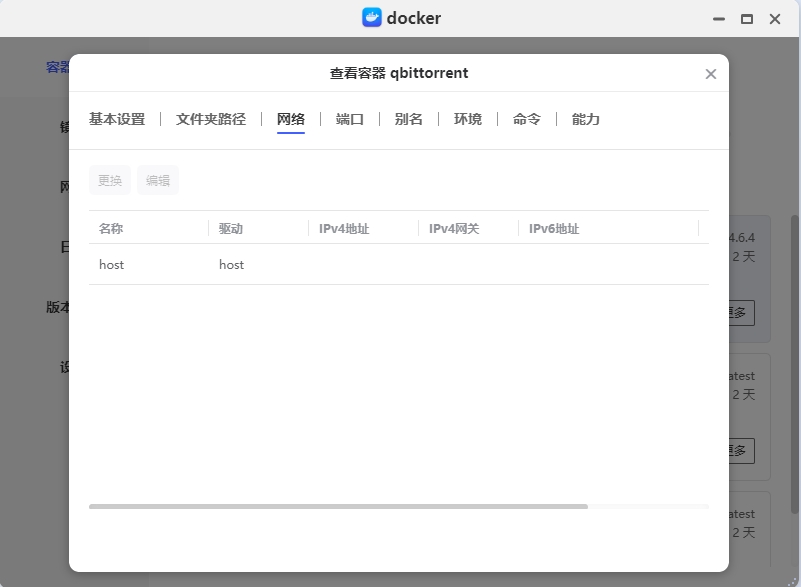Click the horizontal scrollbar in network table
The image size is (801, 587).
pos(338,506)
